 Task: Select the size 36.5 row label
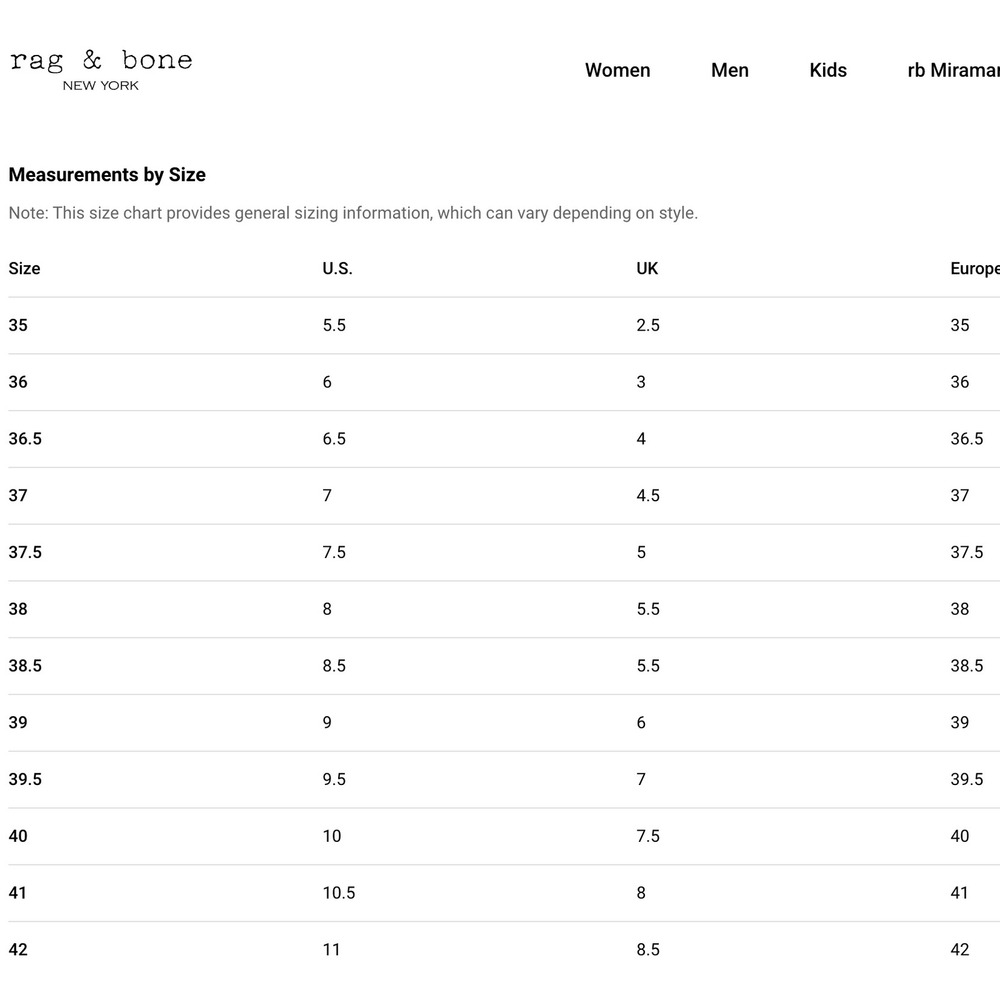pyautogui.click(x=25, y=439)
